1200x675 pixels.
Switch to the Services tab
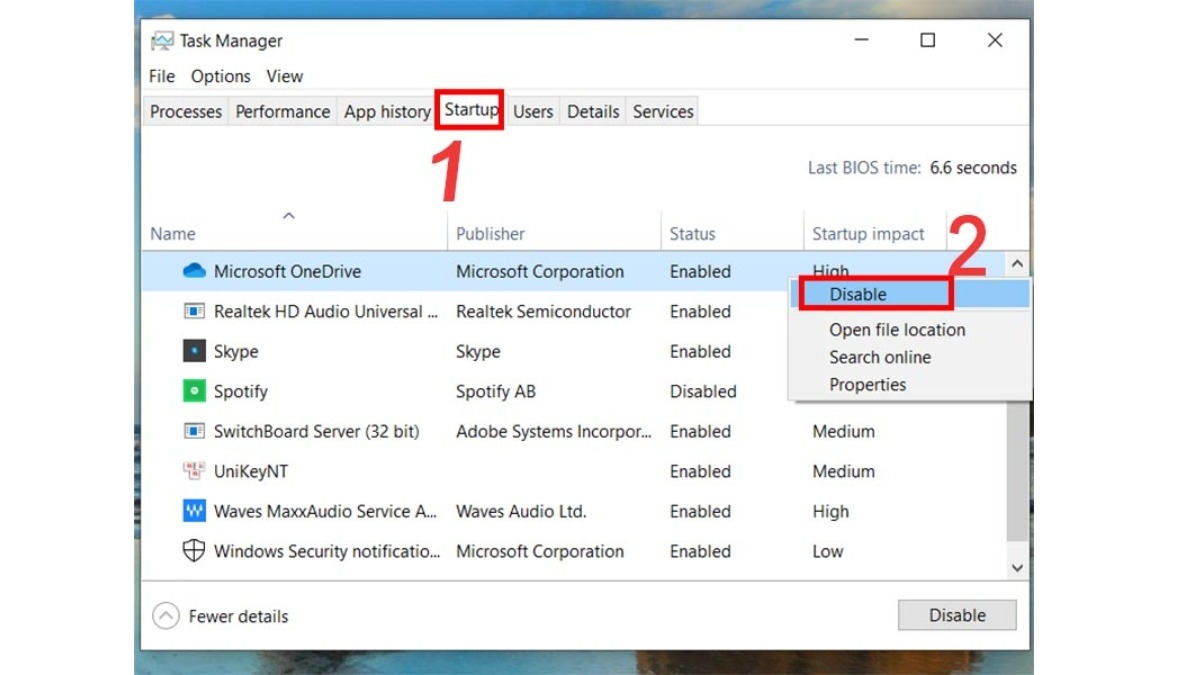coord(663,112)
